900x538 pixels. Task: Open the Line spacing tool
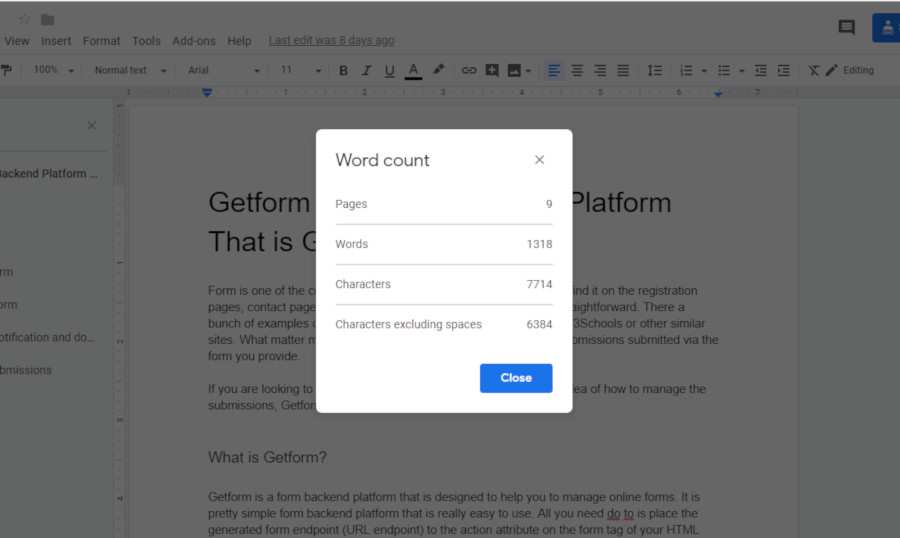[x=654, y=71]
